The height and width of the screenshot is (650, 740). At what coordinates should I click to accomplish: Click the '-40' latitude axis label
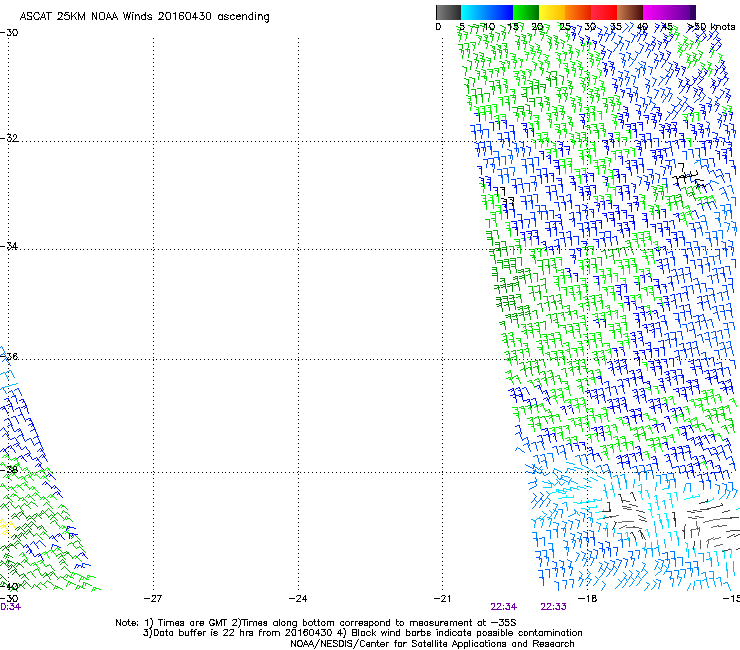(9, 587)
